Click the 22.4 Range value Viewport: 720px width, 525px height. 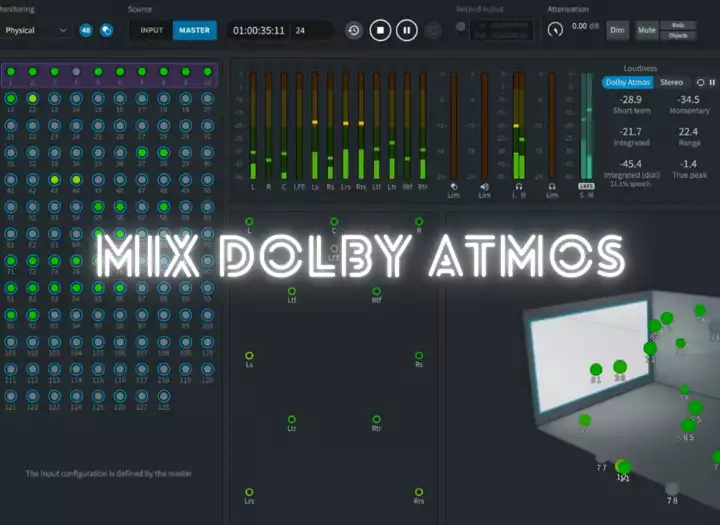click(x=688, y=132)
